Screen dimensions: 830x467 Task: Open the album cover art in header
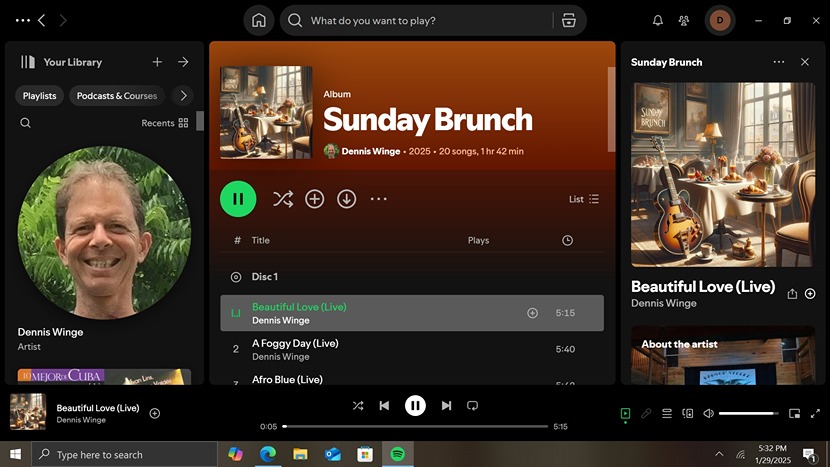(266, 112)
